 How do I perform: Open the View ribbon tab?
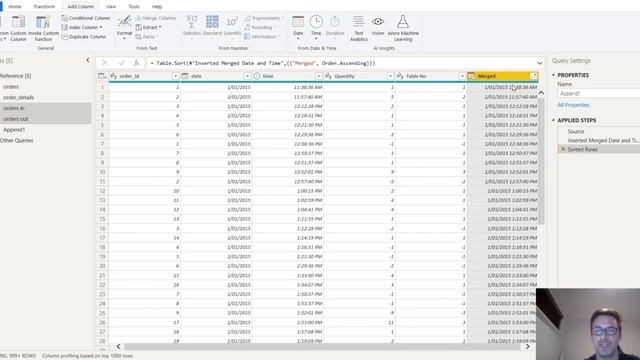click(111, 7)
